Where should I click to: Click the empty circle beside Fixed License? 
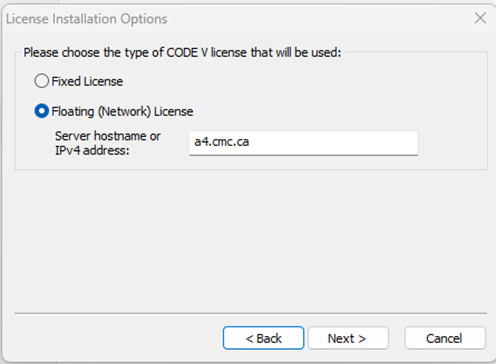point(42,81)
